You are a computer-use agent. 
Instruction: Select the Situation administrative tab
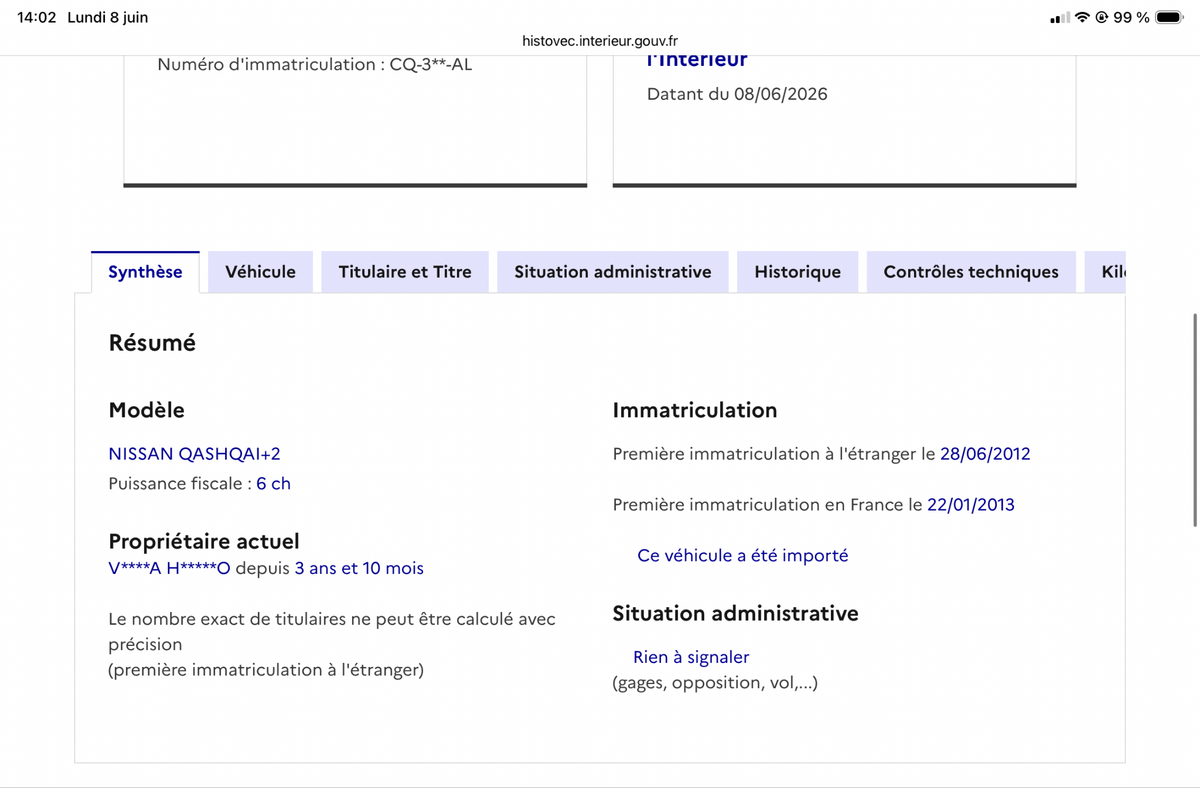coord(613,272)
